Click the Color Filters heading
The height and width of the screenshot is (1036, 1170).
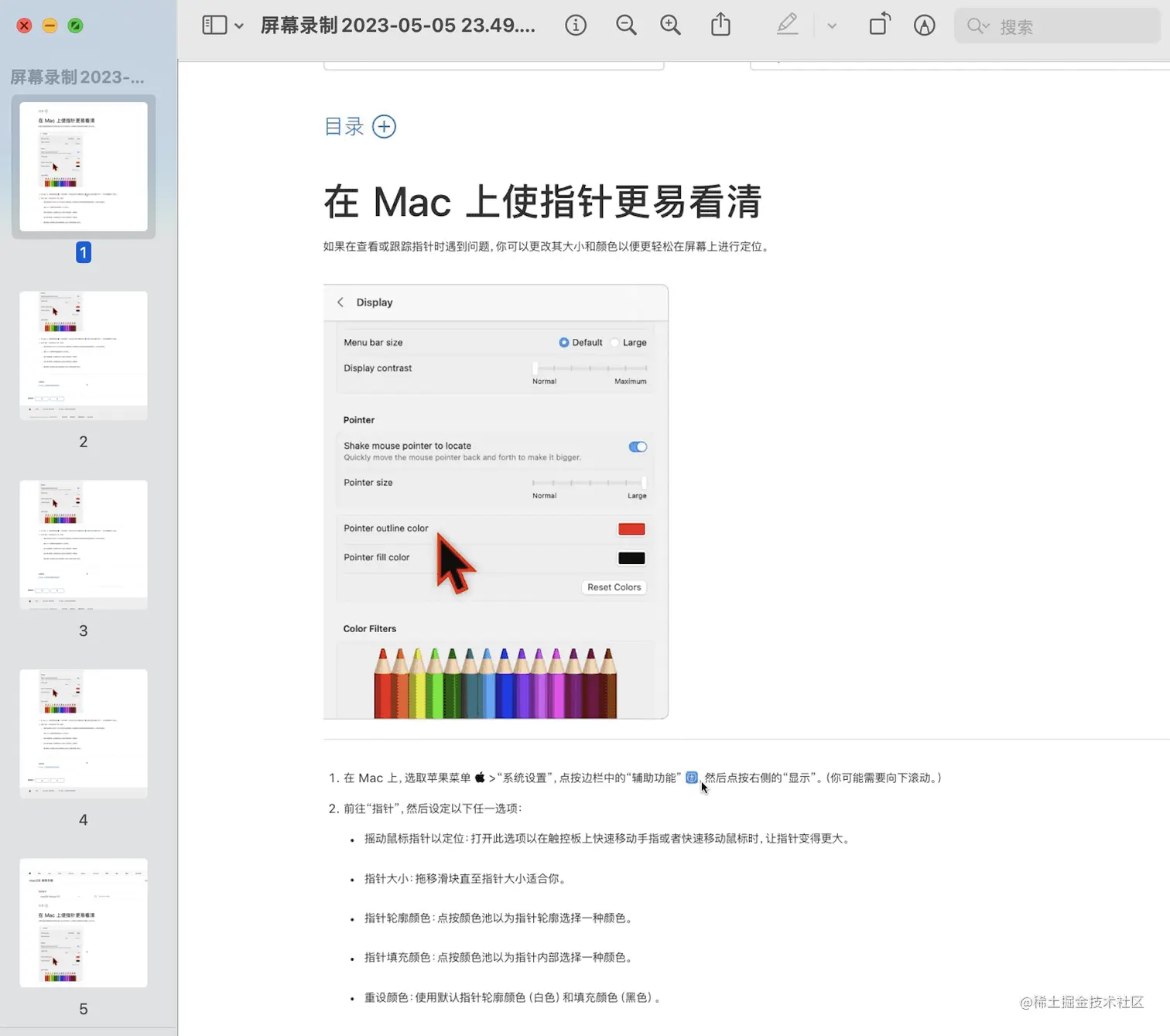[x=370, y=629]
